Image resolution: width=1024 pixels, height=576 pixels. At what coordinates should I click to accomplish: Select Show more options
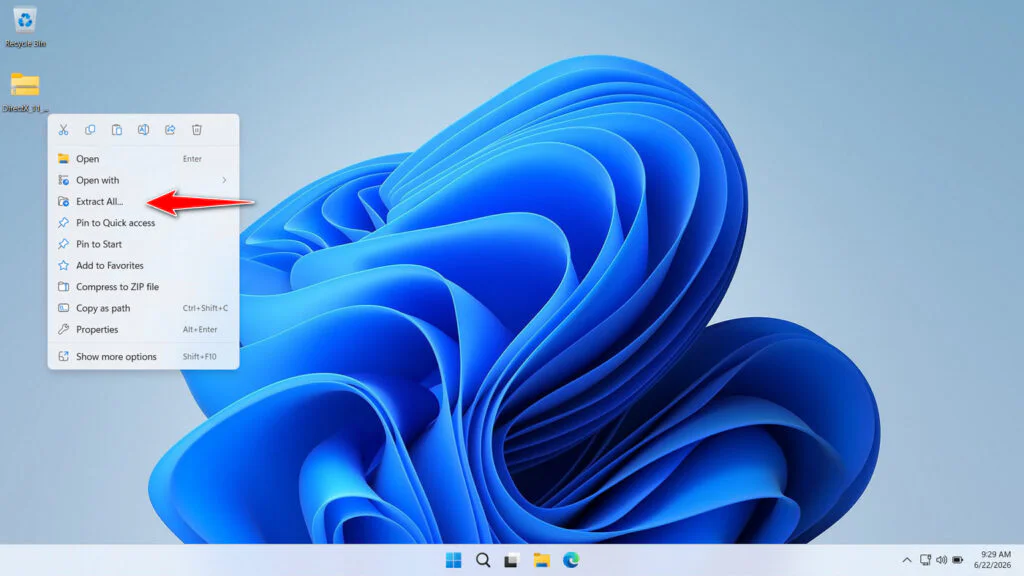pyautogui.click(x=143, y=357)
